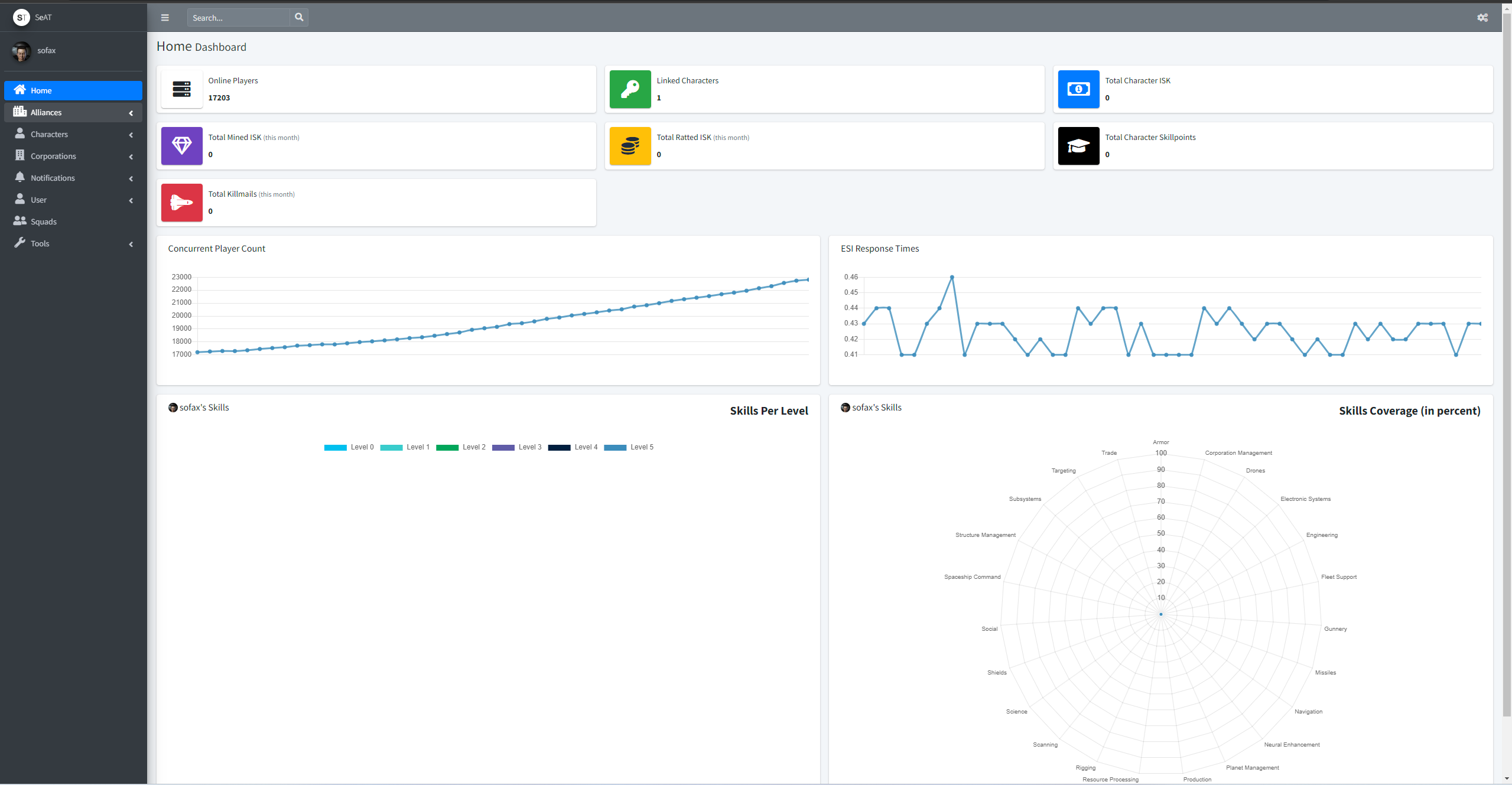Image resolution: width=1512 pixels, height=785 pixels.
Task: Open the settings gears icon top-right
Action: (x=1482, y=18)
